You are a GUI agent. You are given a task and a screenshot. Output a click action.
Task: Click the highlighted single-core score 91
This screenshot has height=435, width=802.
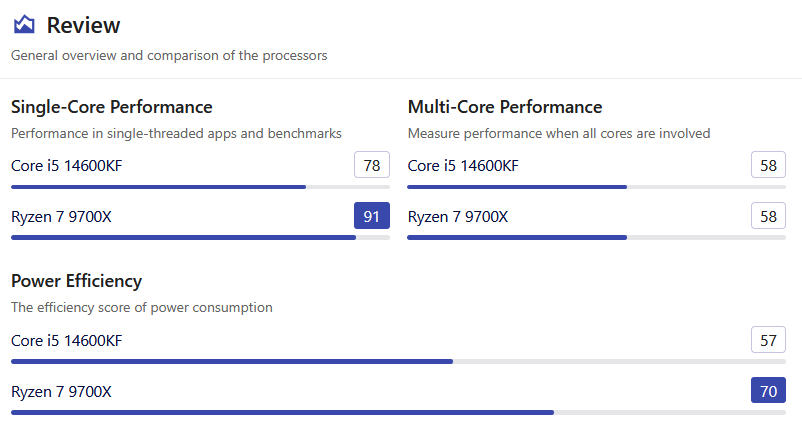click(x=372, y=216)
